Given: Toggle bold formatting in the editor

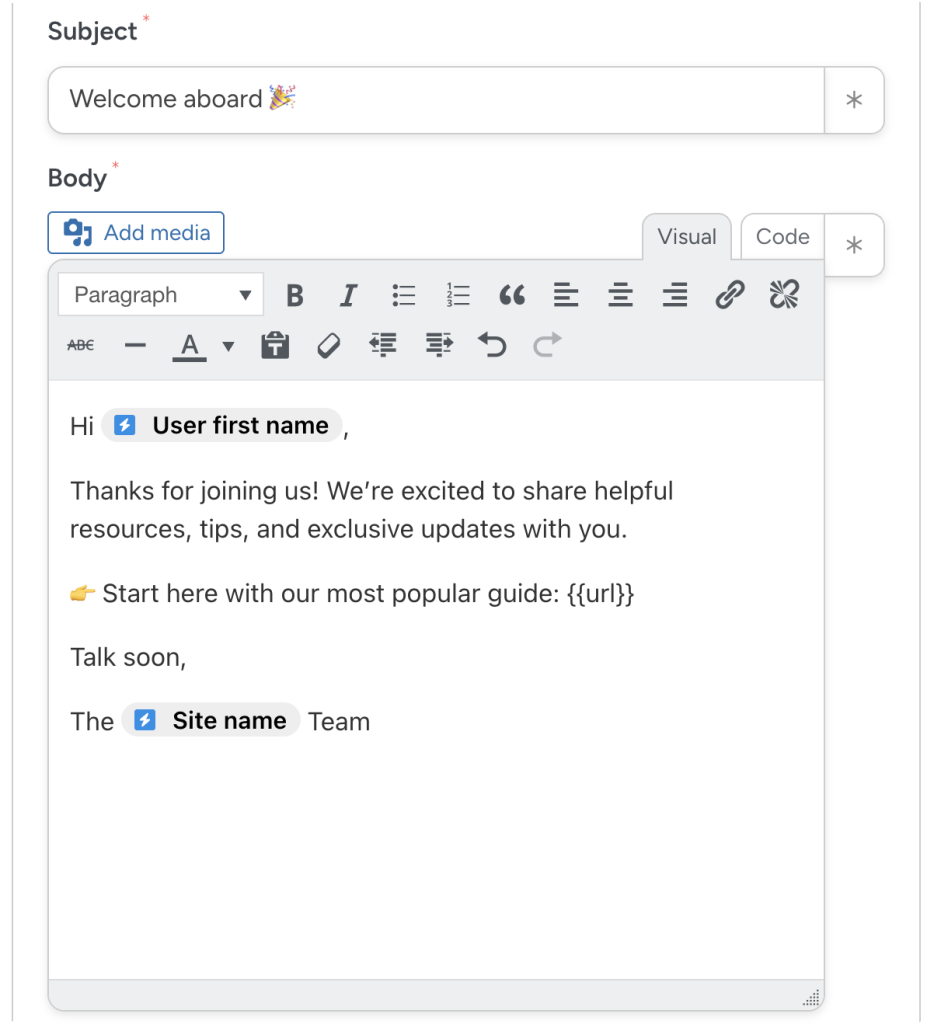Looking at the screenshot, I should click(295, 294).
